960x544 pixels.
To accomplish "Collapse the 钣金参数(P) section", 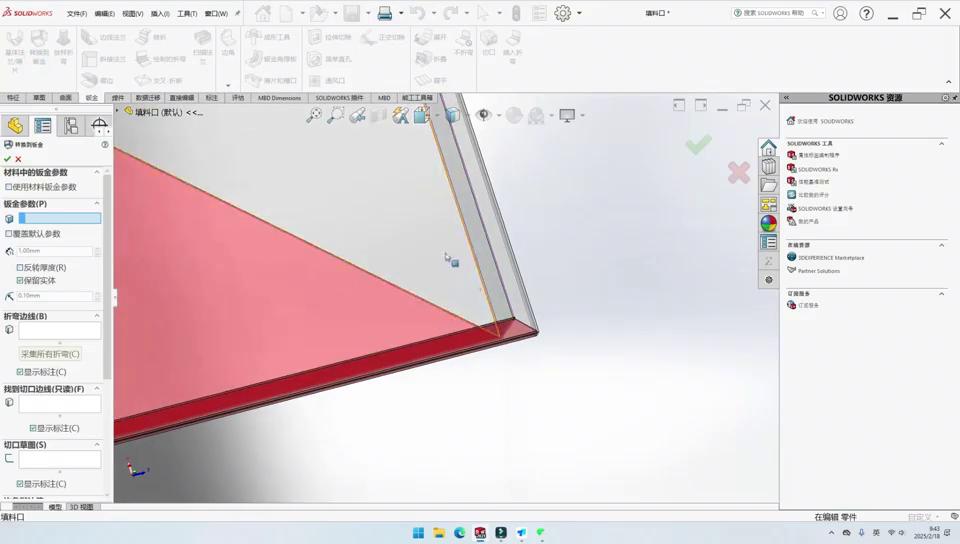I will coord(97,204).
